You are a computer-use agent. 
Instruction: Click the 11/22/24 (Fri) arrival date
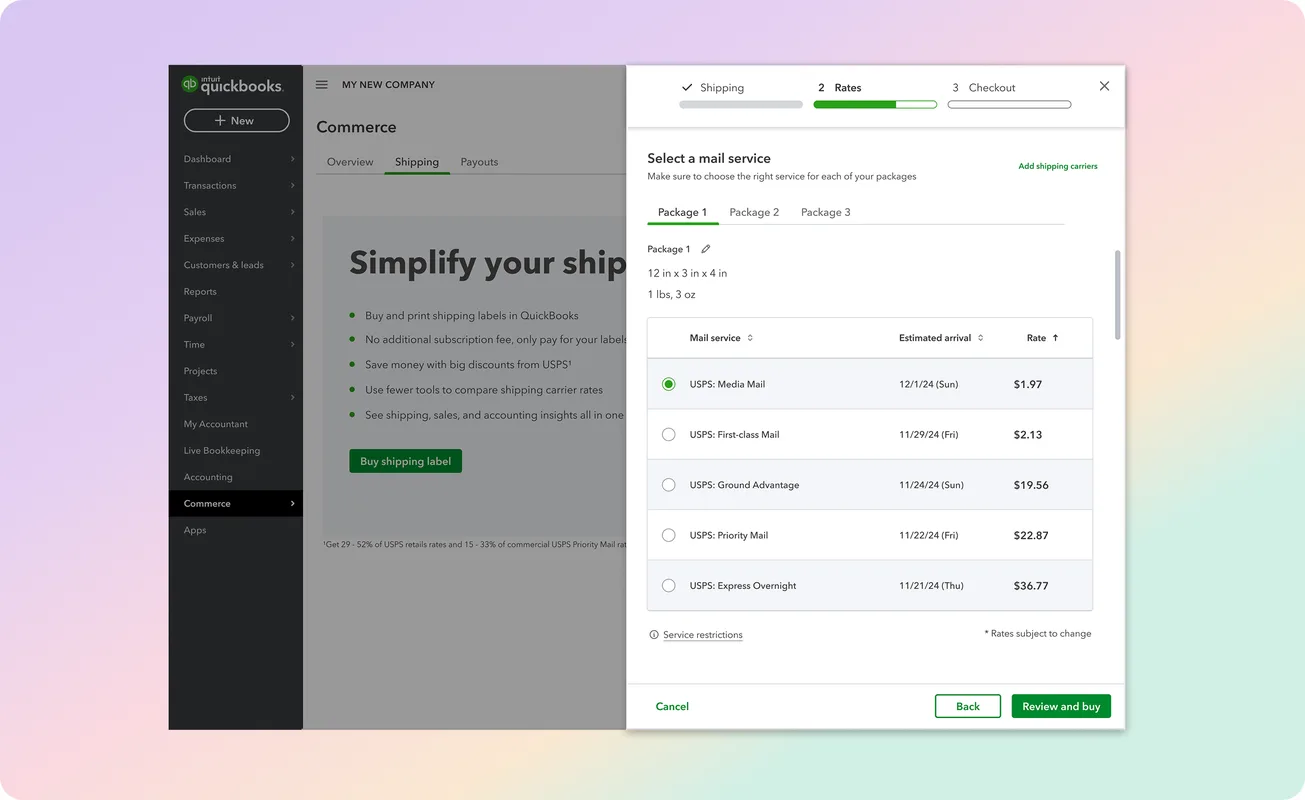(929, 535)
